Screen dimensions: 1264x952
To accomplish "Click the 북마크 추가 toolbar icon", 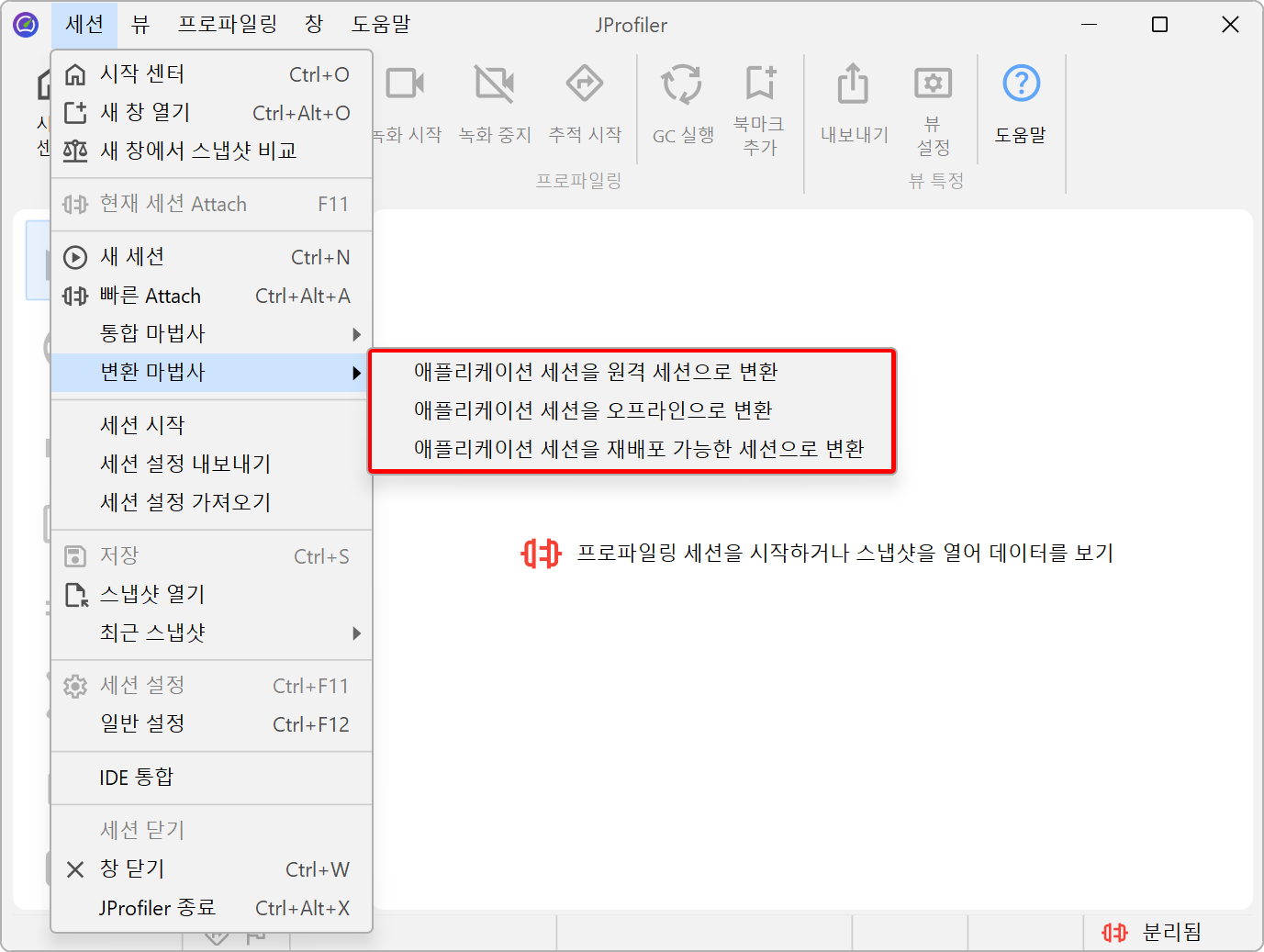I will [759, 84].
